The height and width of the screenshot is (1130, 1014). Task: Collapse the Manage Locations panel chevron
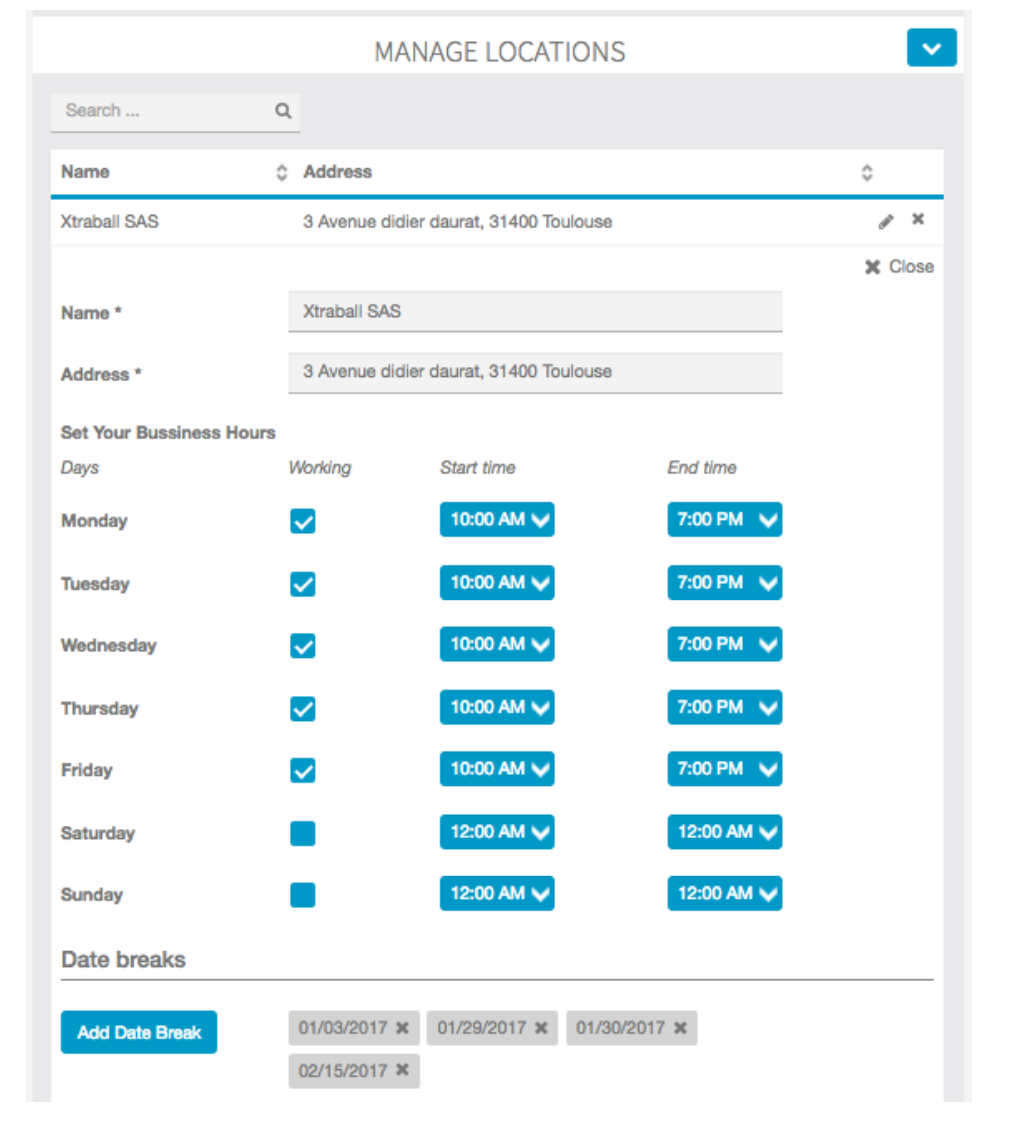click(931, 49)
